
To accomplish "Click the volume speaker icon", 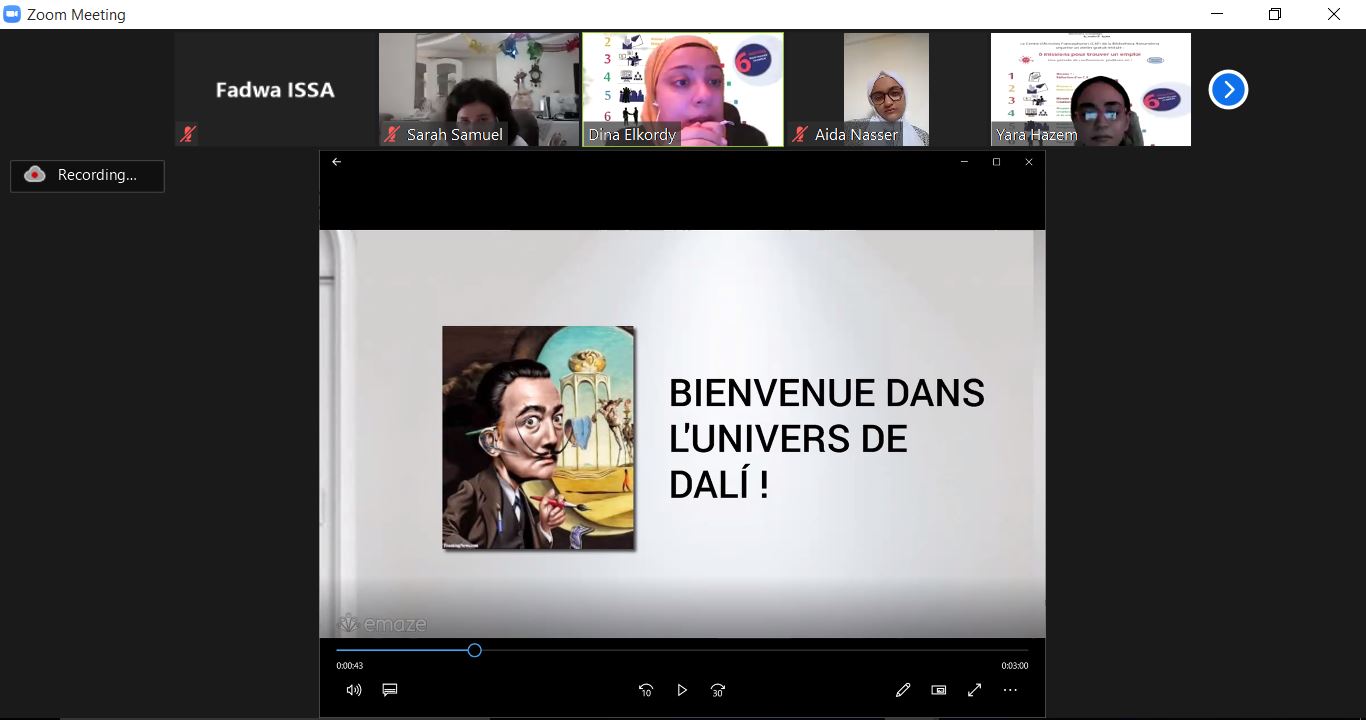I will [353, 690].
